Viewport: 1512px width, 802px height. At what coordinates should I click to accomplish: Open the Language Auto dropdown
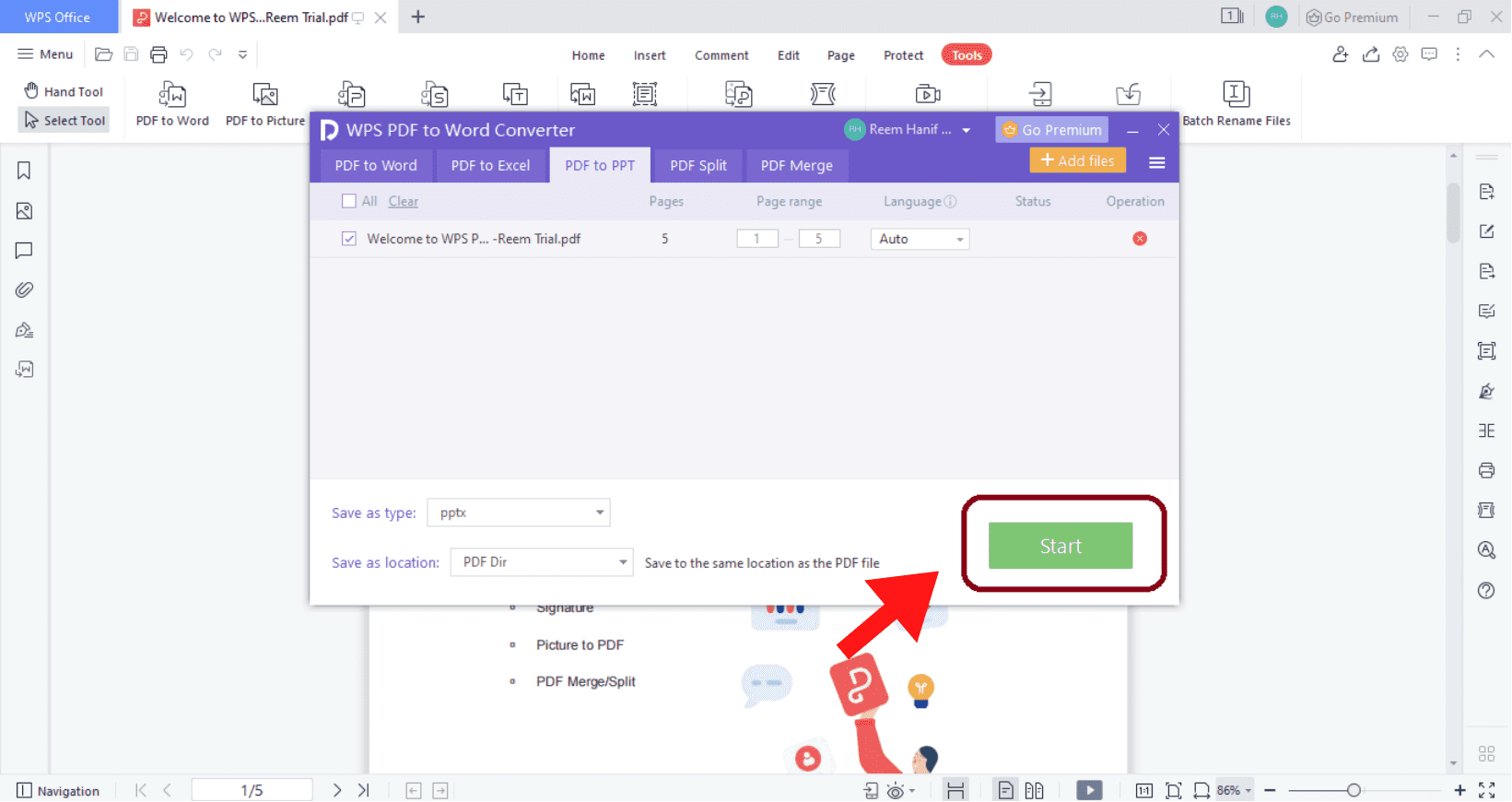[x=920, y=239]
